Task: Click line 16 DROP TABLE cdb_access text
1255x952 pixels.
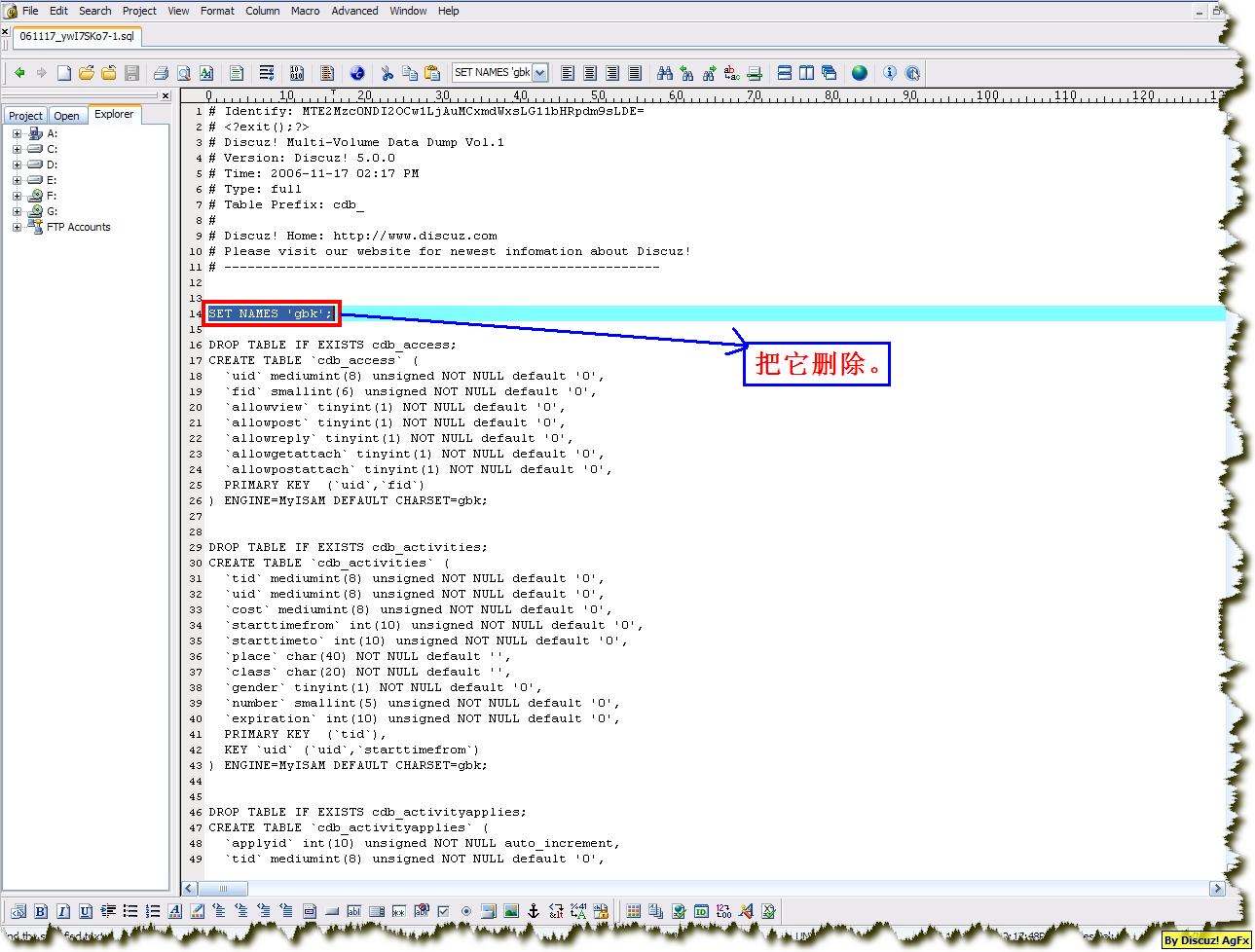Action: pyautogui.click(x=332, y=345)
